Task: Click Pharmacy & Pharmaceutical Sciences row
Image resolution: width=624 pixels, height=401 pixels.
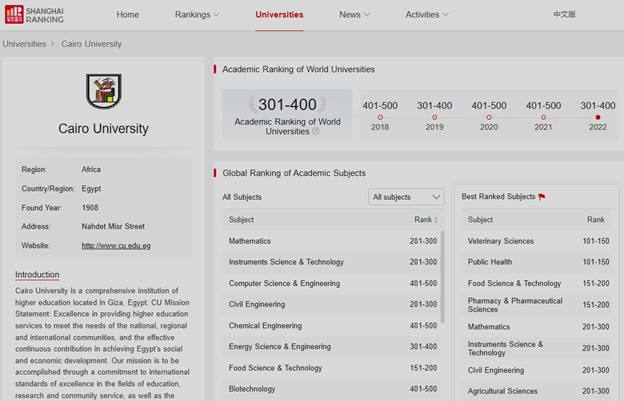Action: click(x=536, y=305)
